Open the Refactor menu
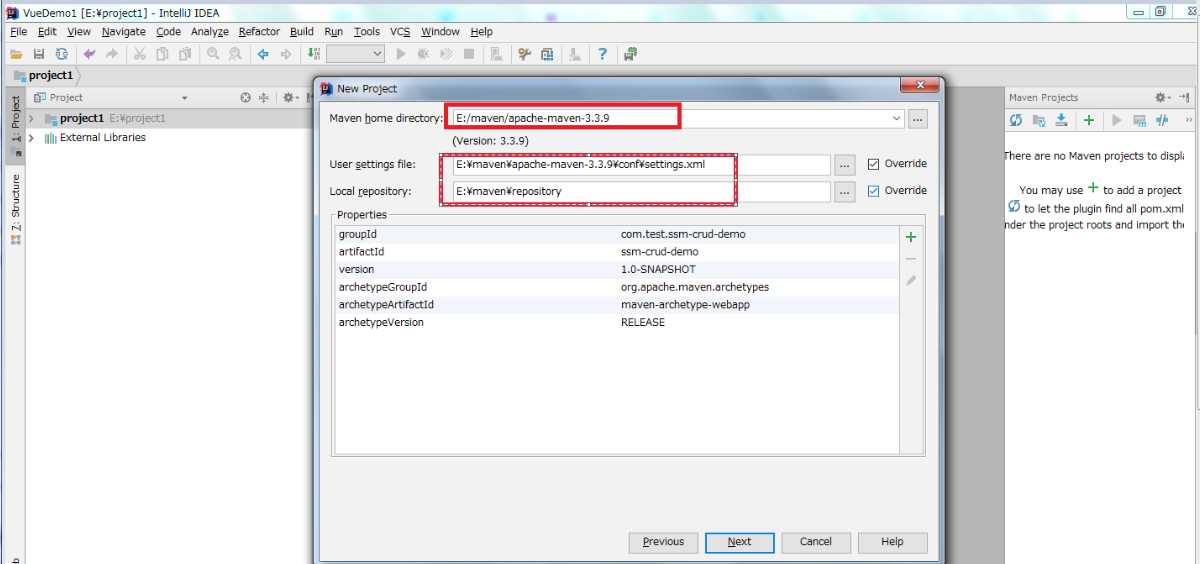Image resolution: width=1200 pixels, height=564 pixels. [x=259, y=32]
